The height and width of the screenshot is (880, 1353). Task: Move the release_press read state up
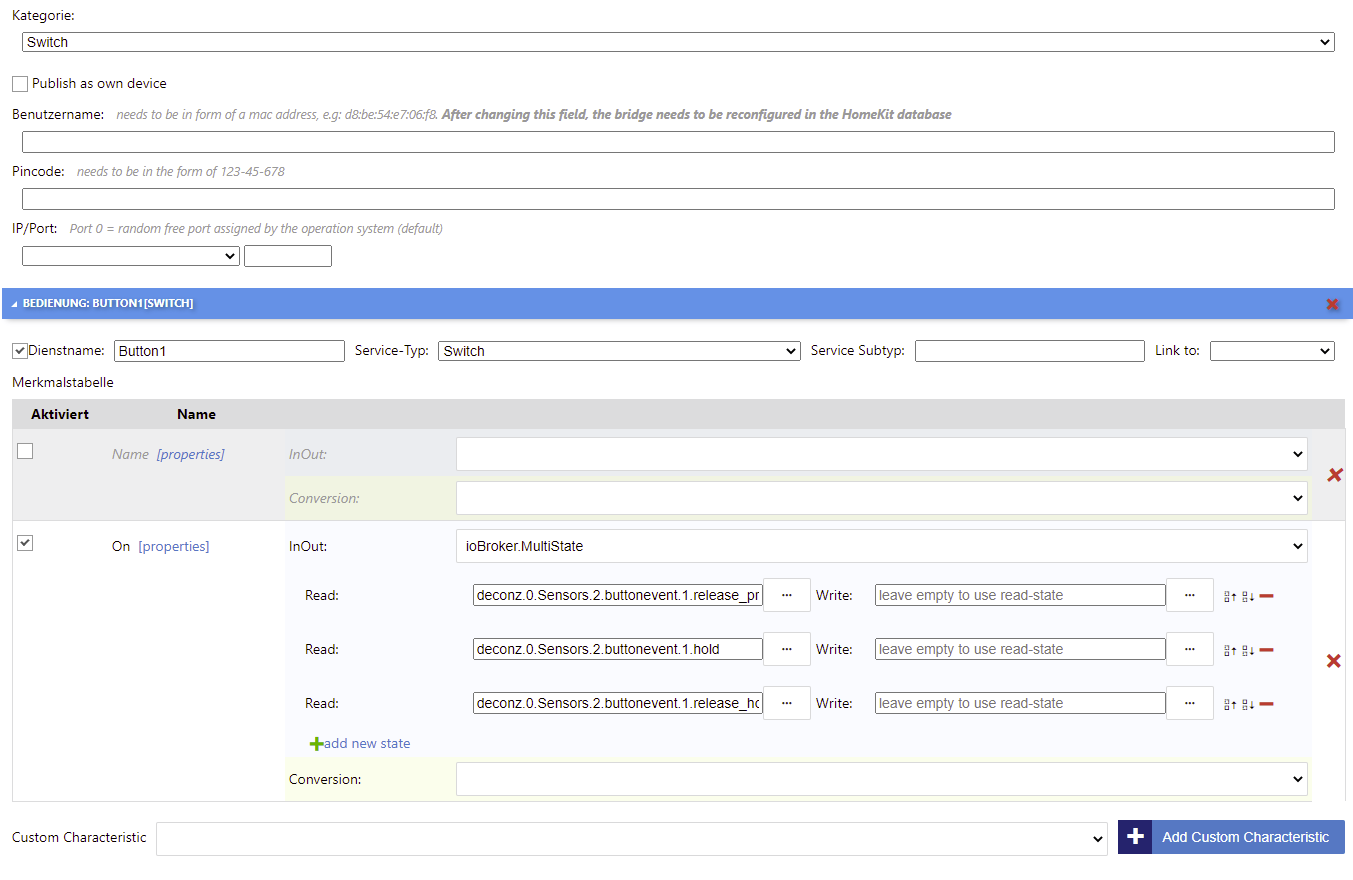pyautogui.click(x=1230, y=597)
